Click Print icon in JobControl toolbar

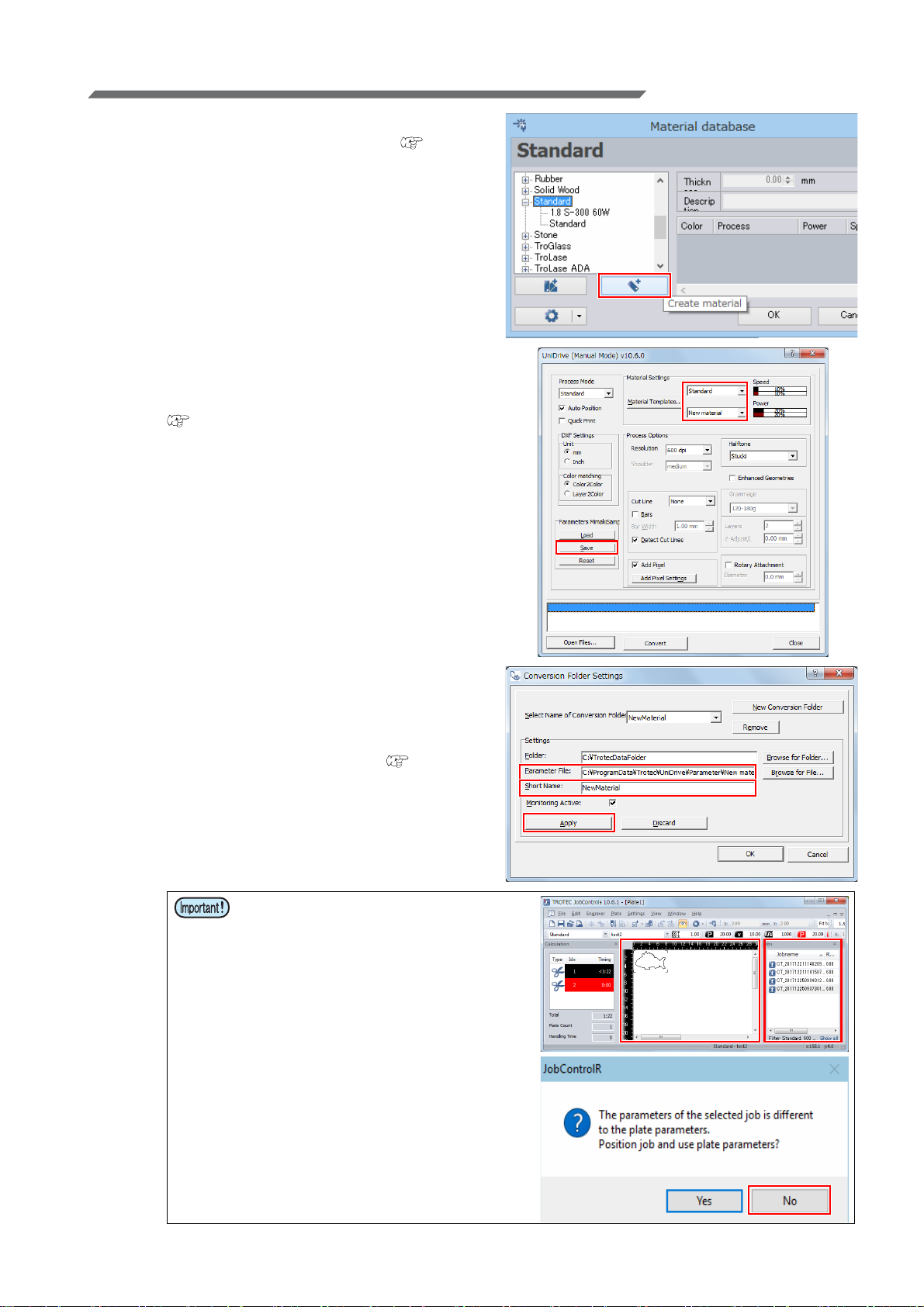pos(579,924)
